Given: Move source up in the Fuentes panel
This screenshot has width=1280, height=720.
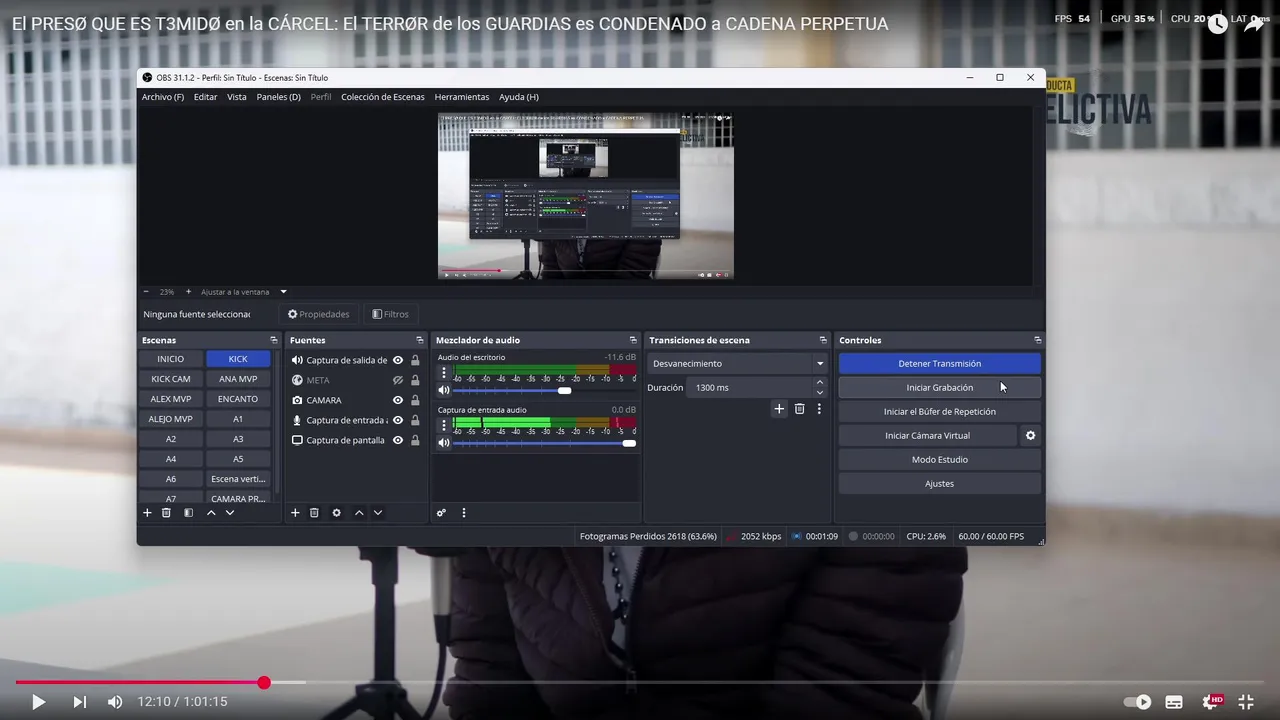Looking at the screenshot, I should pyautogui.click(x=359, y=513).
